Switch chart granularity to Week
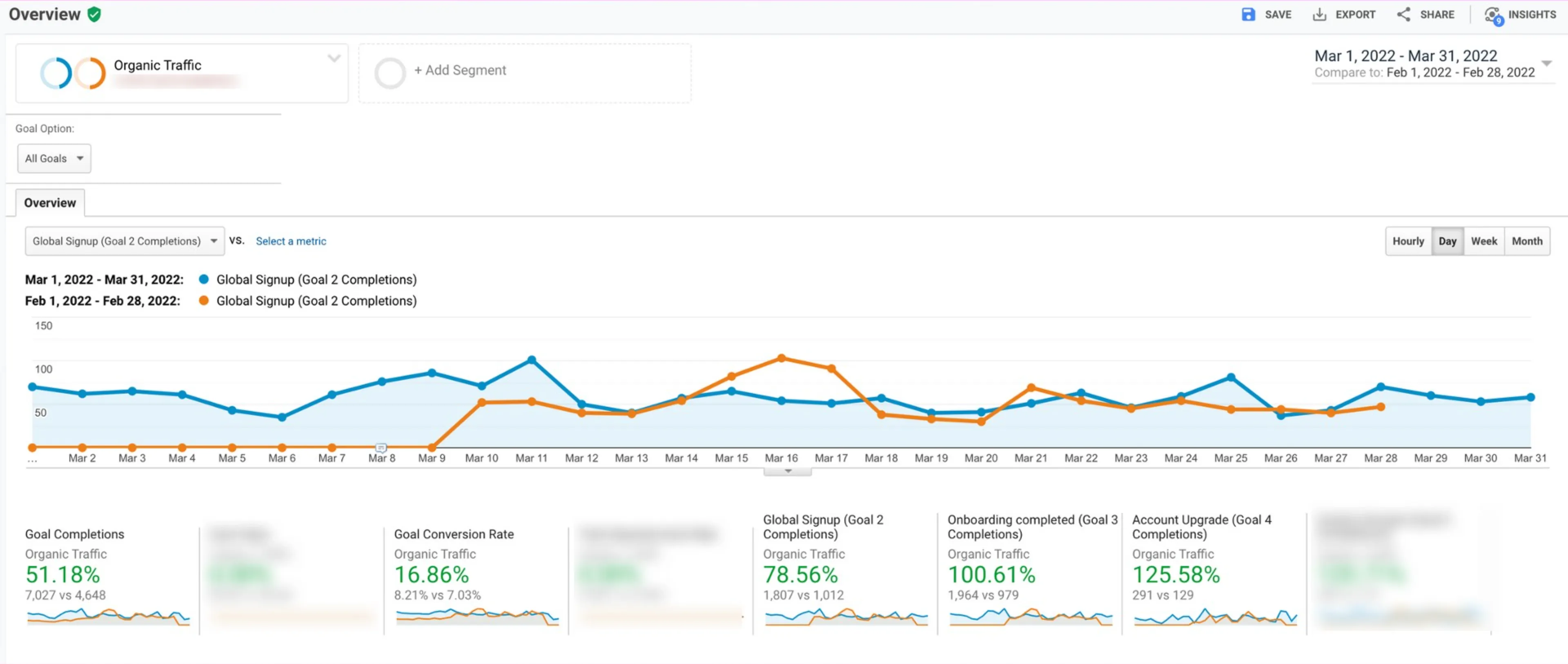 coord(1483,241)
